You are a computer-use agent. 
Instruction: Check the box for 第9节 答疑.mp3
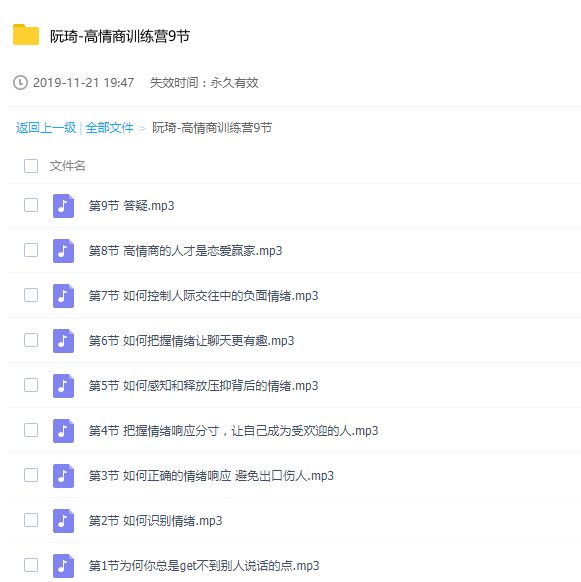click(x=31, y=205)
